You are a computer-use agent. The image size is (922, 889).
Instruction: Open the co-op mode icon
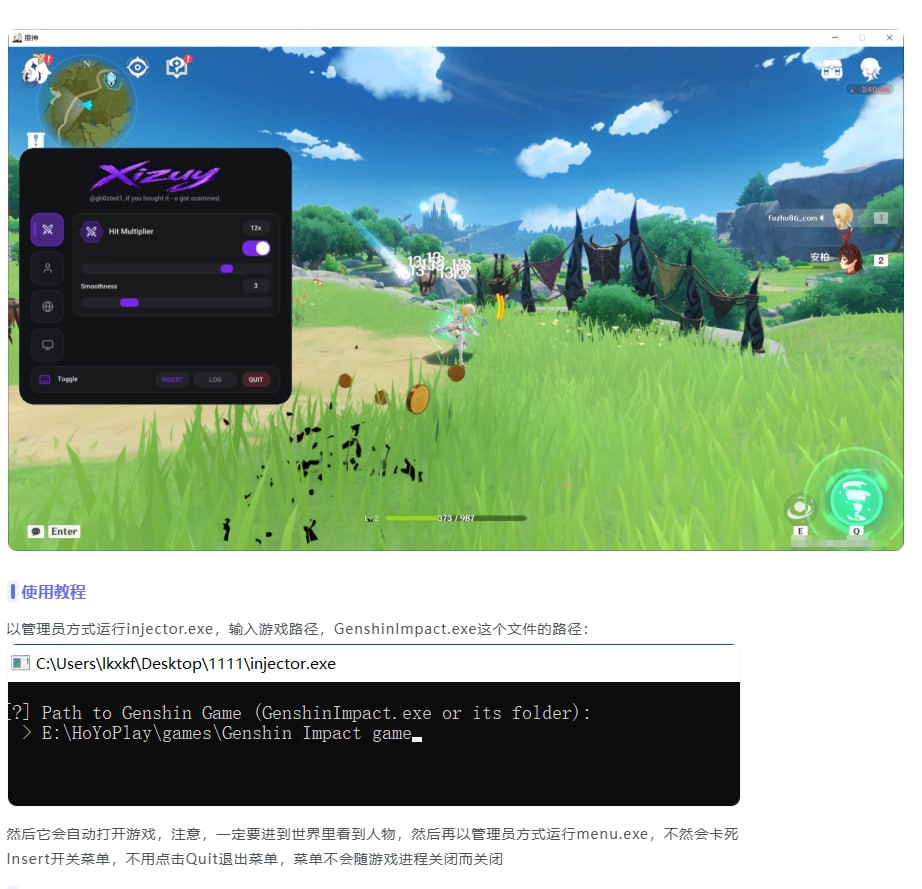click(831, 69)
